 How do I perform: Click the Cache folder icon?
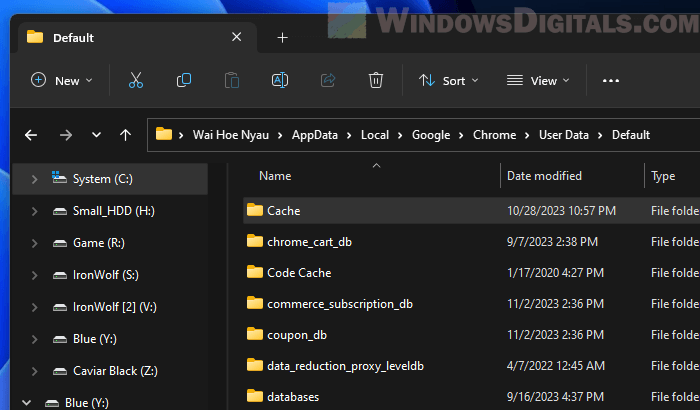[x=255, y=209]
